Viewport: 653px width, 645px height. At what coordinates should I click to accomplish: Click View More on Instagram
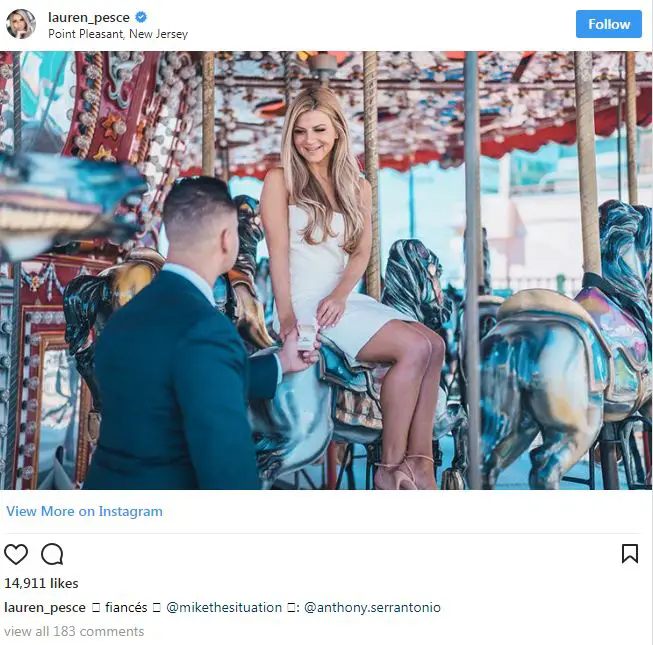[84, 511]
